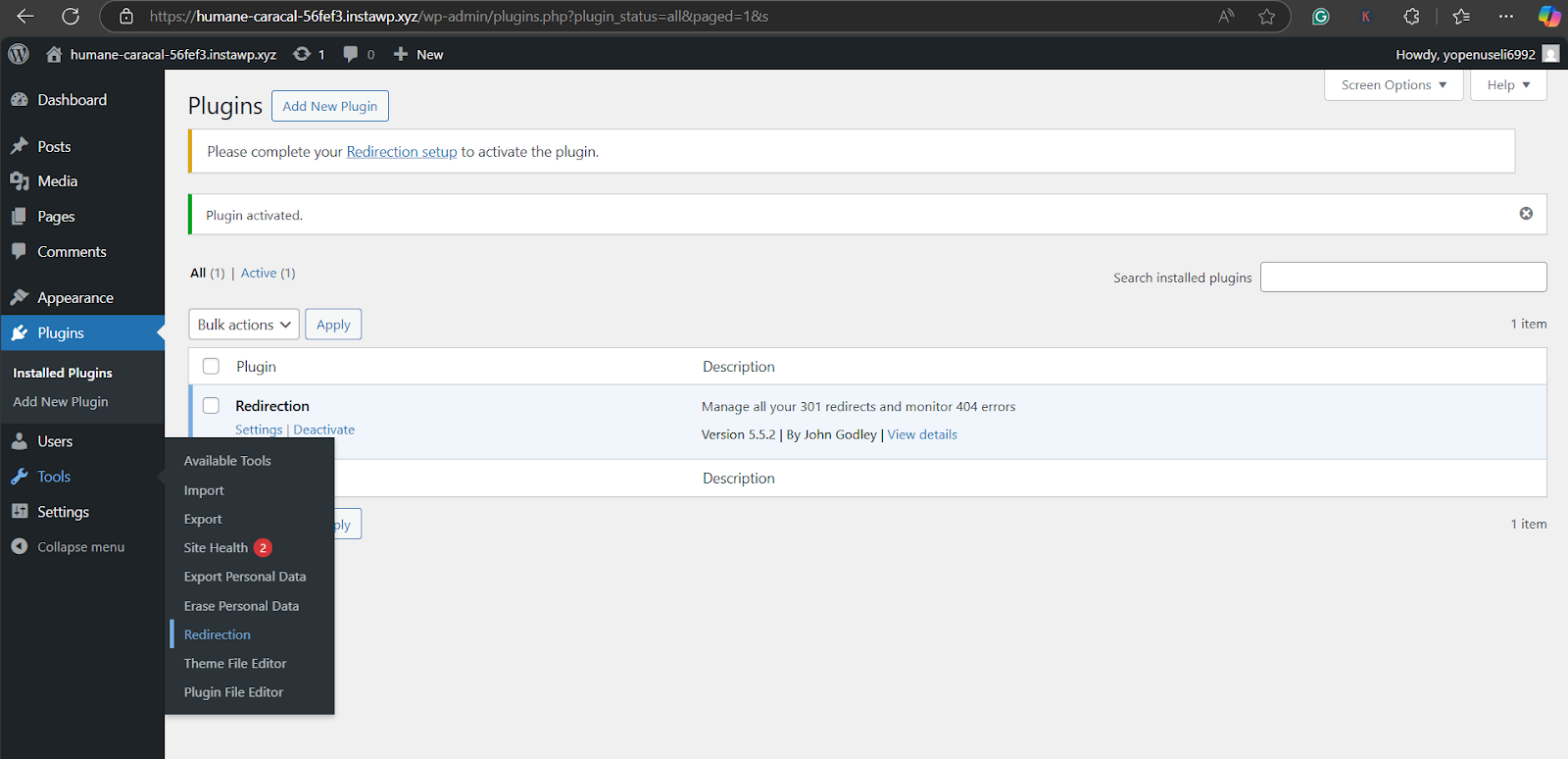Open Site Health in Tools flyout
The image size is (1568, 759).
[x=227, y=548]
